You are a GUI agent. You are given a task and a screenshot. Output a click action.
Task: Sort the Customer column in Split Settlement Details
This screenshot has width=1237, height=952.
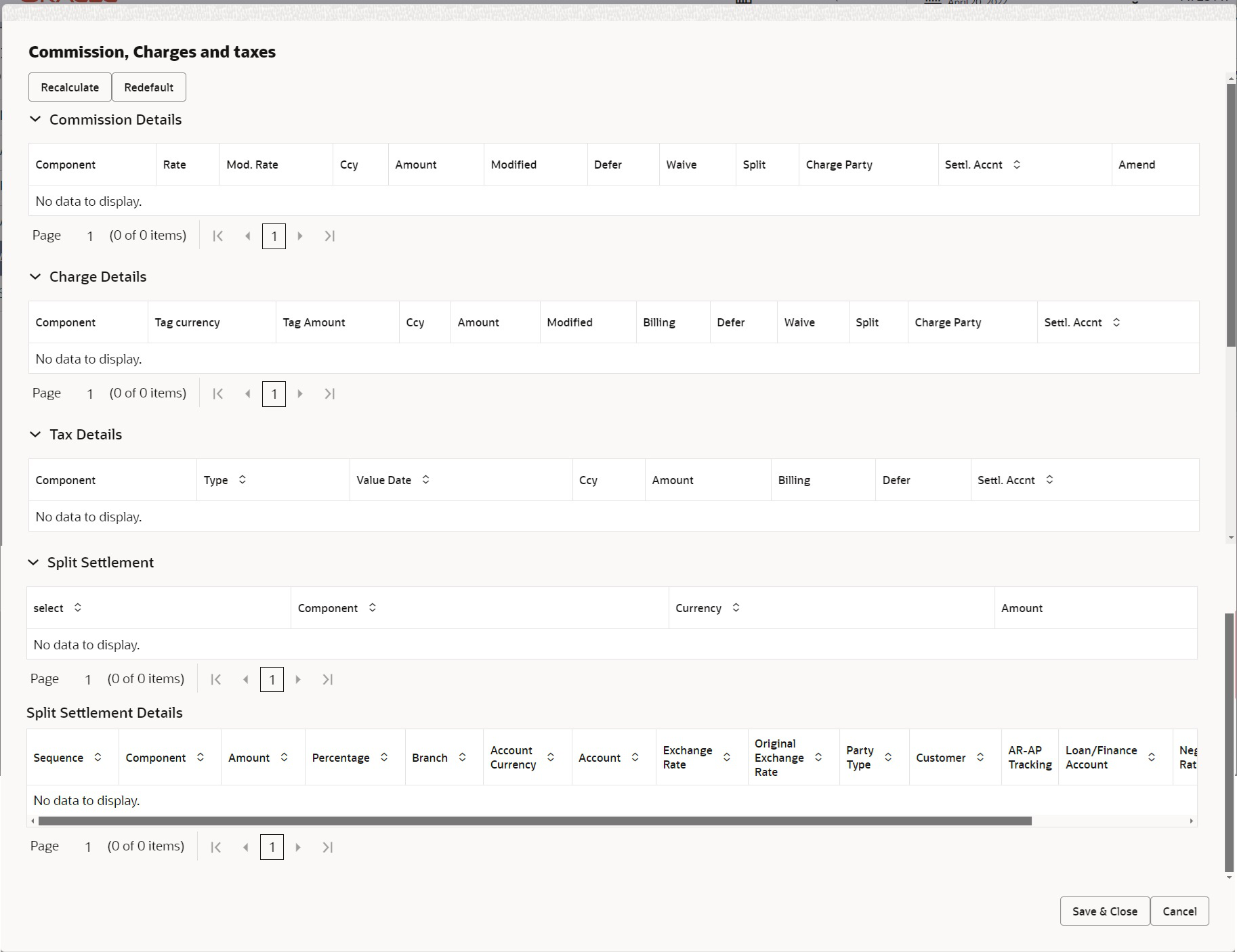pyautogui.click(x=982, y=757)
